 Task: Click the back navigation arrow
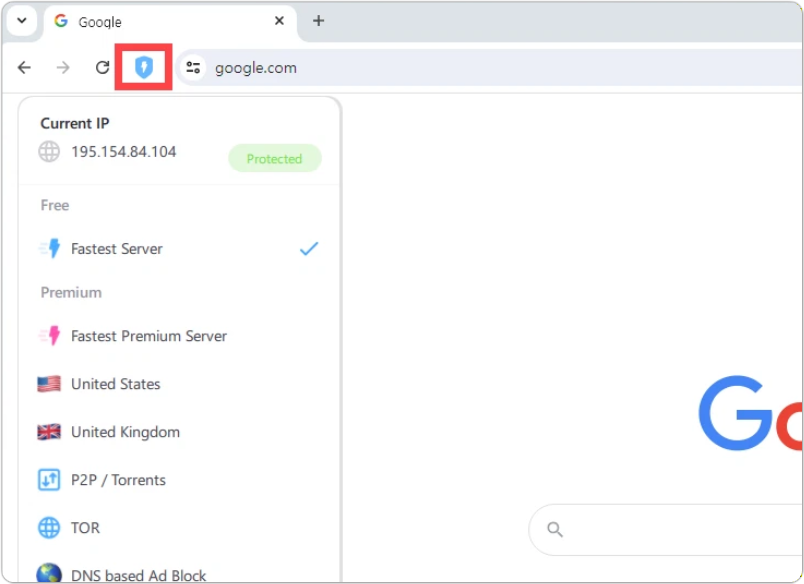pyautogui.click(x=24, y=68)
